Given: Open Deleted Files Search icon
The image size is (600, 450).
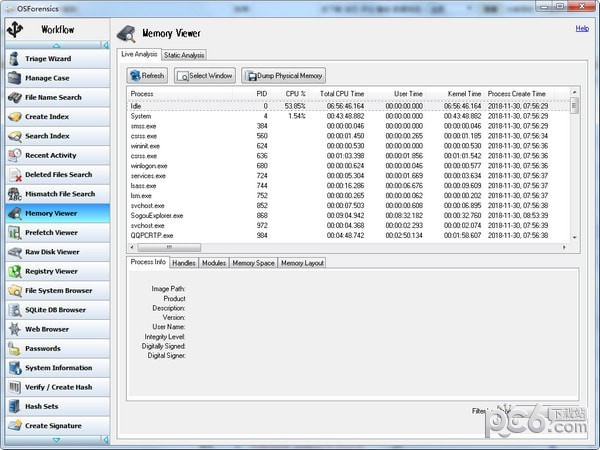Looking at the screenshot, I should click(15, 175).
